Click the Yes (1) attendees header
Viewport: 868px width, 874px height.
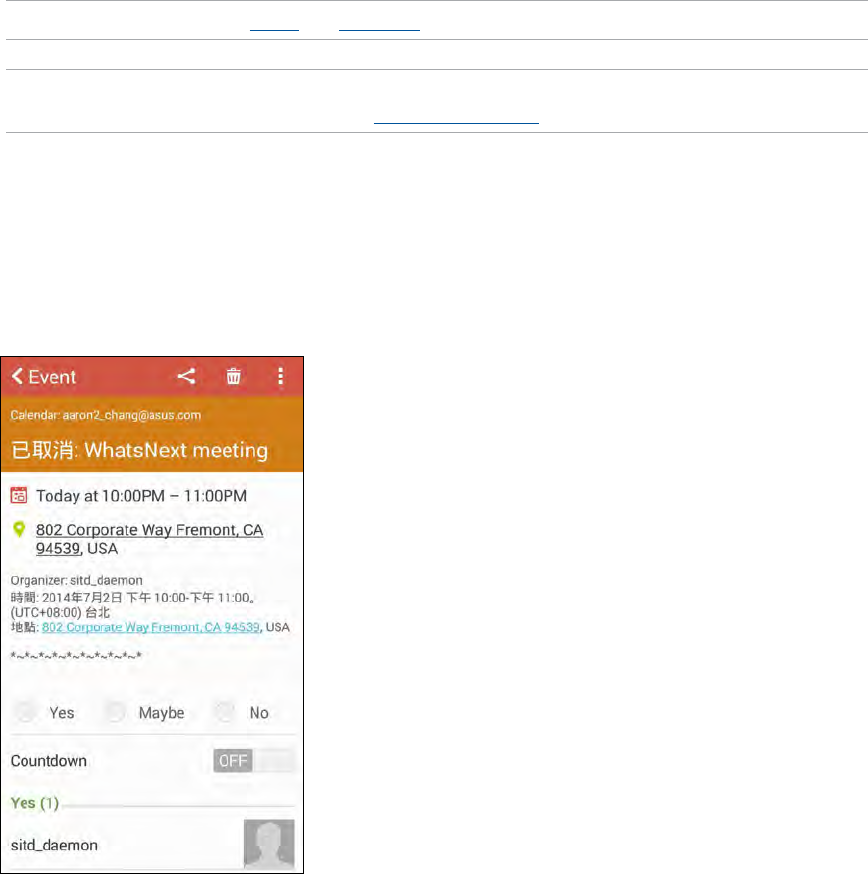tap(35, 803)
